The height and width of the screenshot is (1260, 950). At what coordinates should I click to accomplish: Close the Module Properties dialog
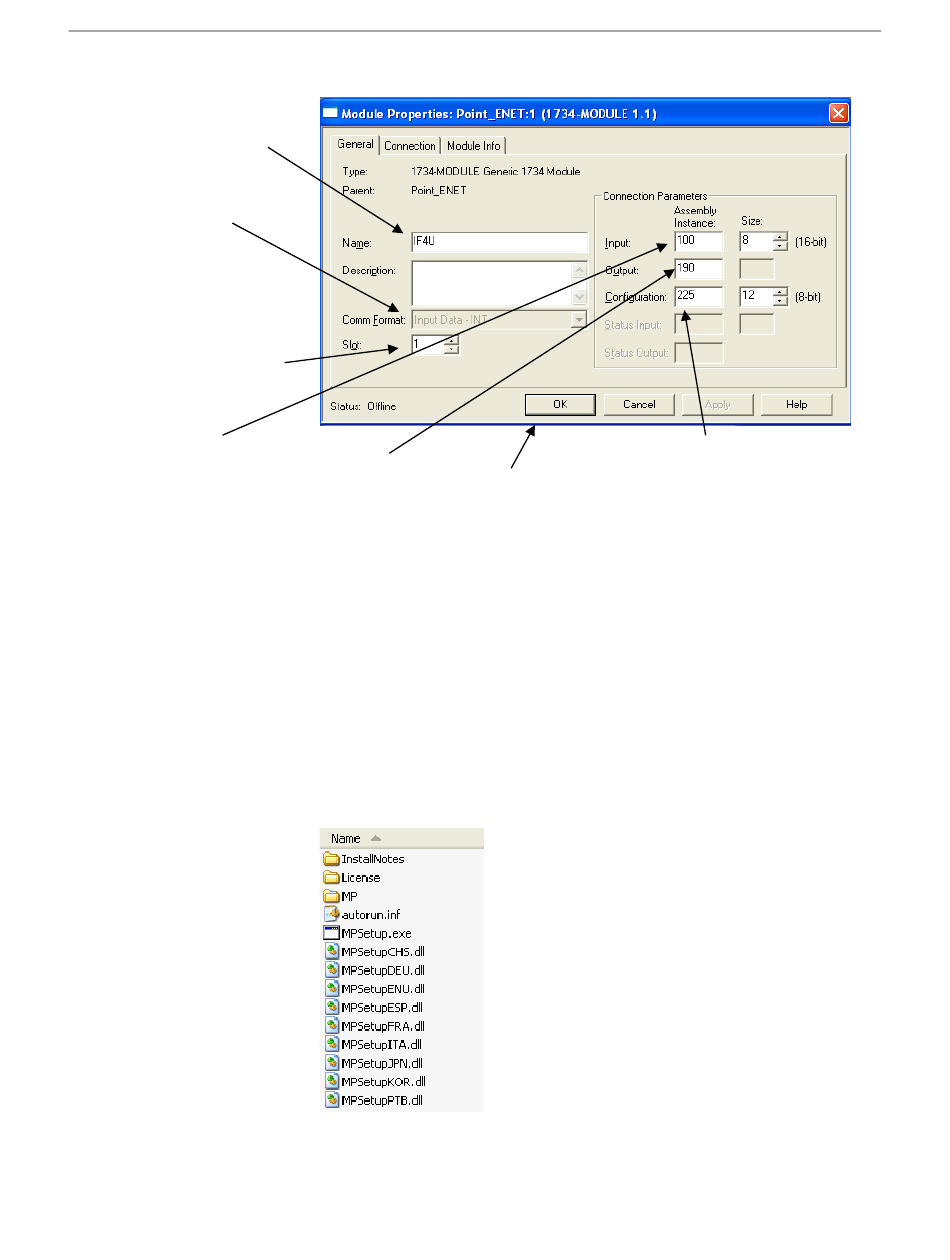(839, 113)
